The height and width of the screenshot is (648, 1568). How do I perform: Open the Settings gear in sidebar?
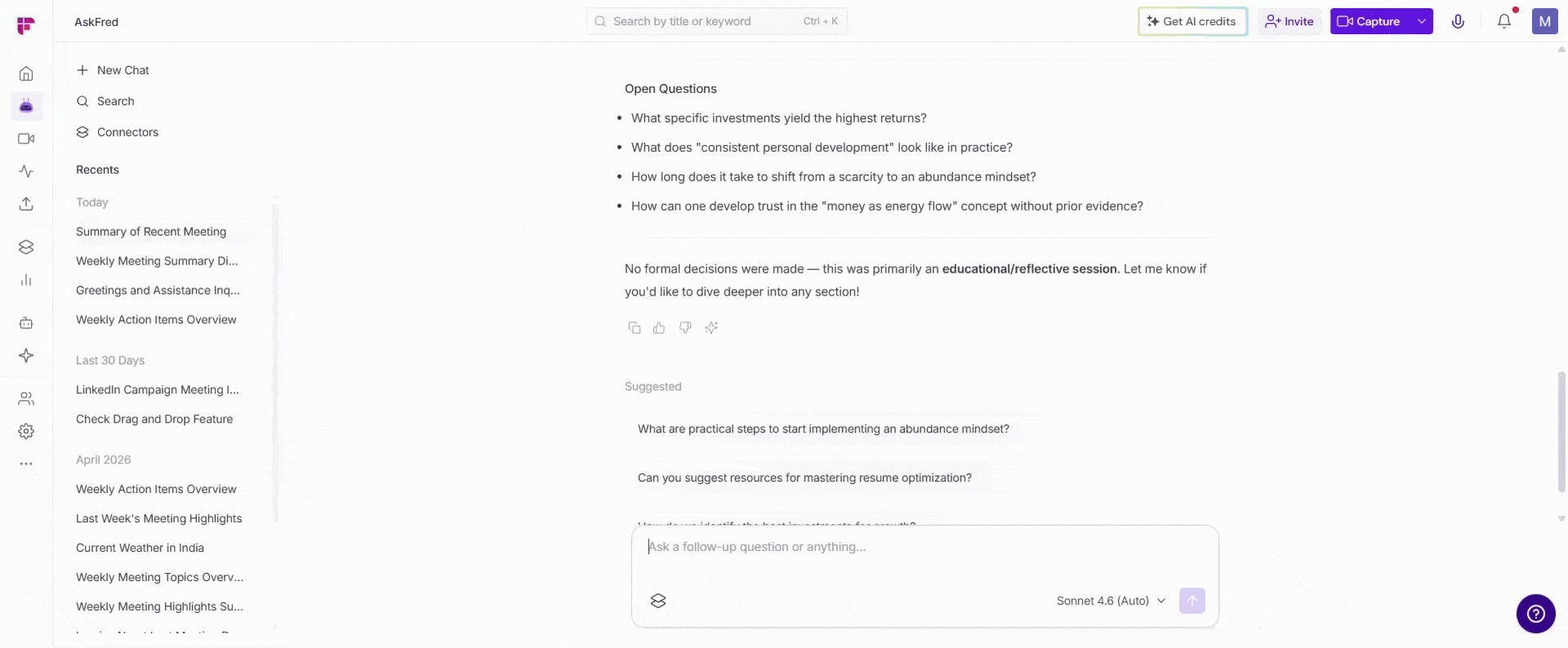tap(26, 431)
